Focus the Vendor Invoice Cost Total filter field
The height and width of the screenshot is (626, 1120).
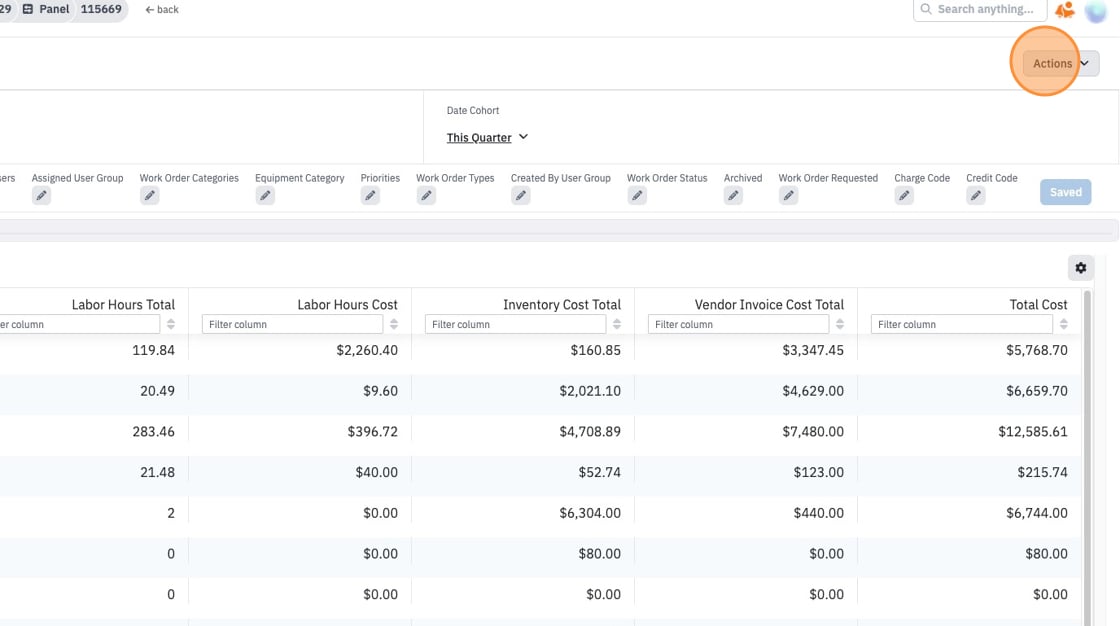[739, 324]
